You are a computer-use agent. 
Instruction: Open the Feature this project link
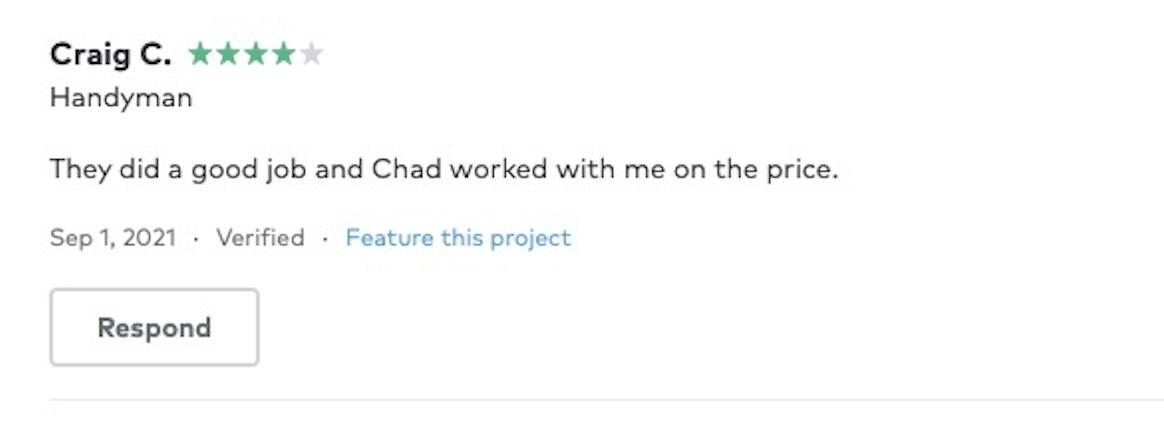[458, 238]
